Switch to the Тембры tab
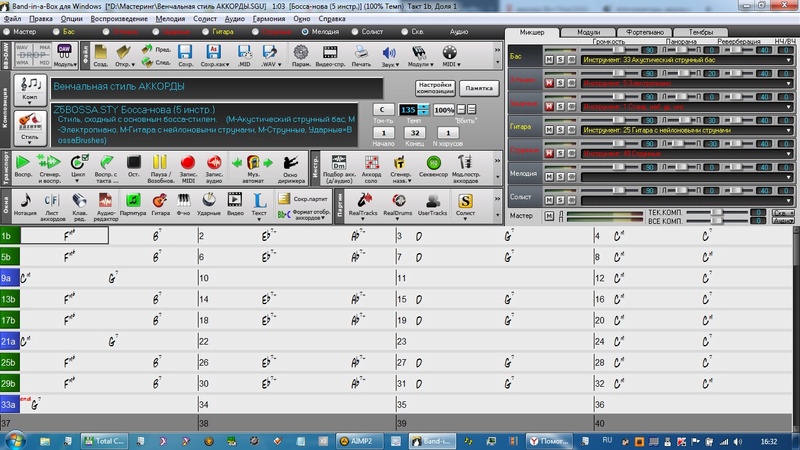The height and width of the screenshot is (450, 800). pyautogui.click(x=701, y=32)
